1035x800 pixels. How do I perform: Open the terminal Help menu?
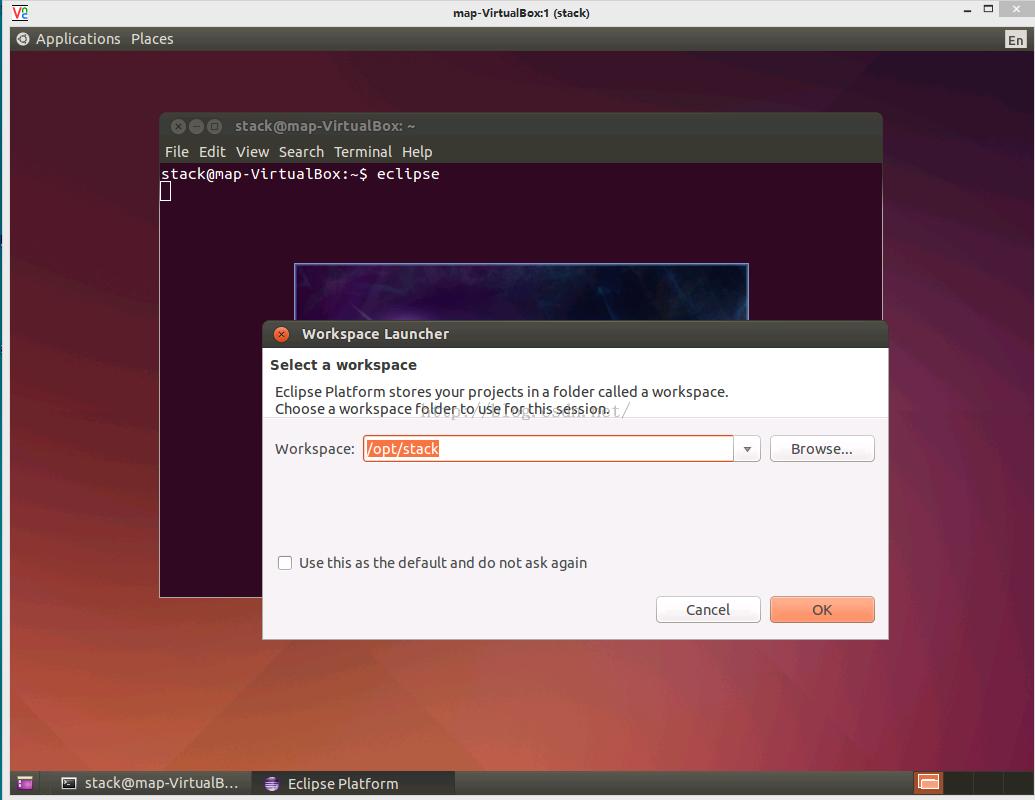tap(417, 152)
